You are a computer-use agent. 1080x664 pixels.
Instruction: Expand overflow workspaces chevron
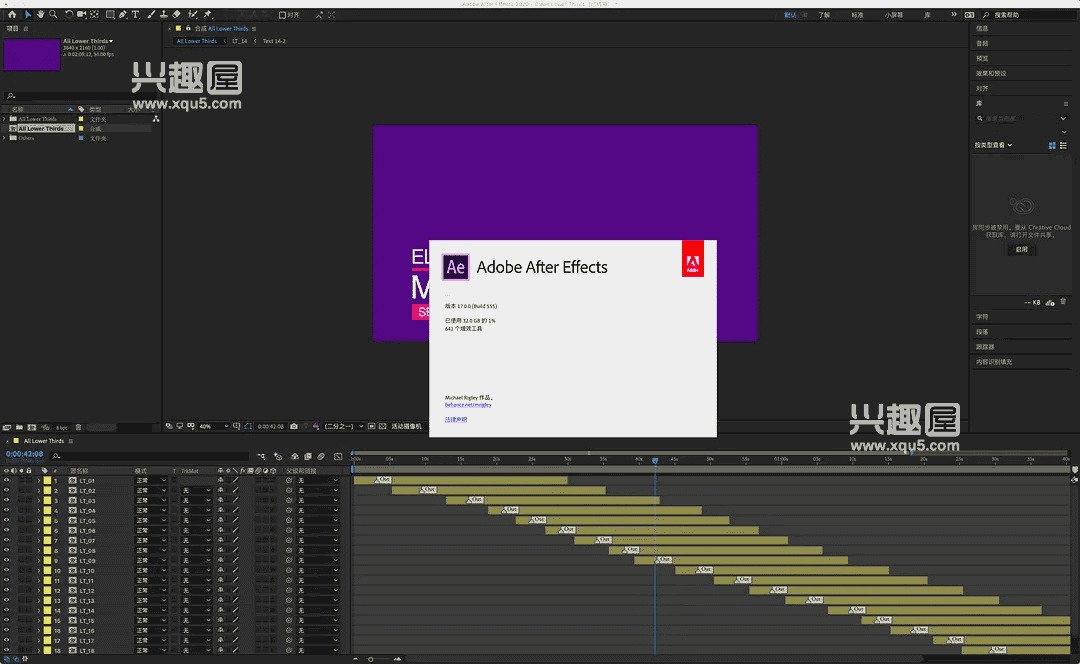[954, 14]
